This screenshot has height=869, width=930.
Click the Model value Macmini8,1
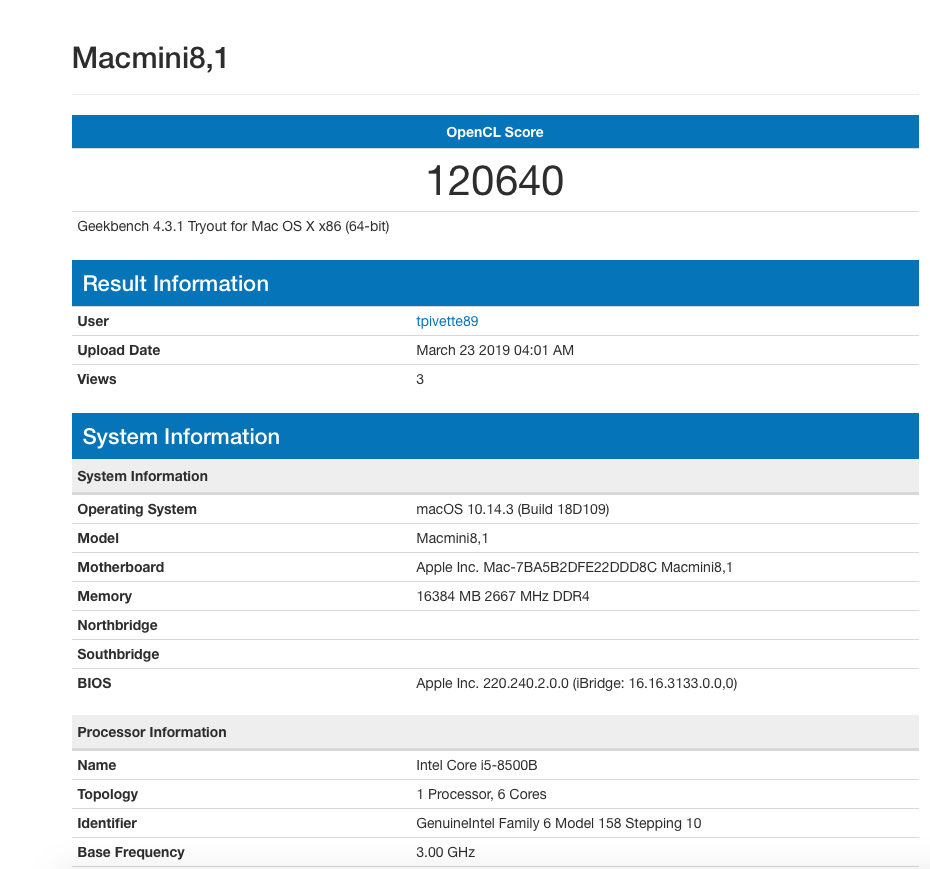click(x=452, y=538)
